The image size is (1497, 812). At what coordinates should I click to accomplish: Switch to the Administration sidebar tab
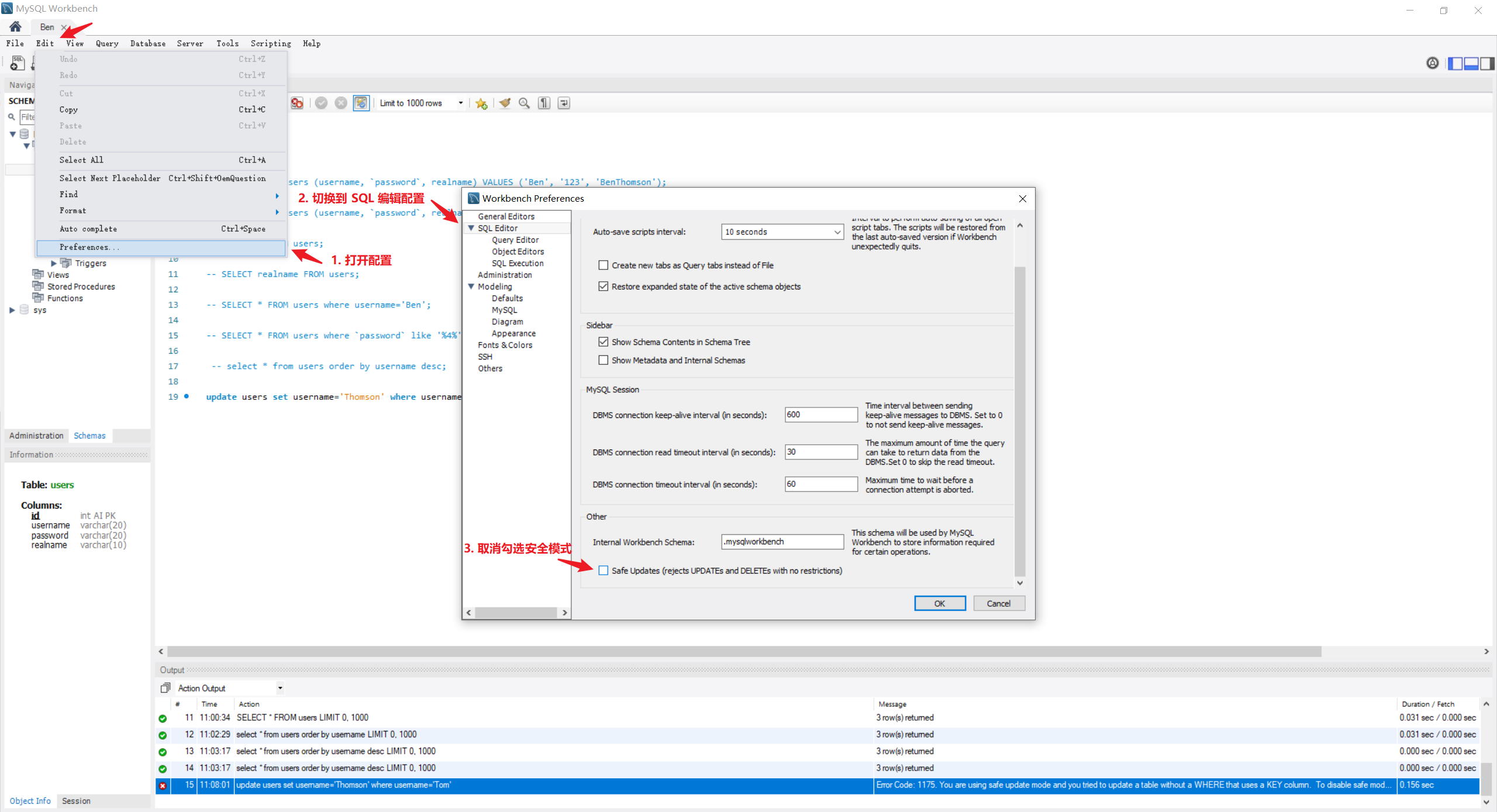[36, 436]
